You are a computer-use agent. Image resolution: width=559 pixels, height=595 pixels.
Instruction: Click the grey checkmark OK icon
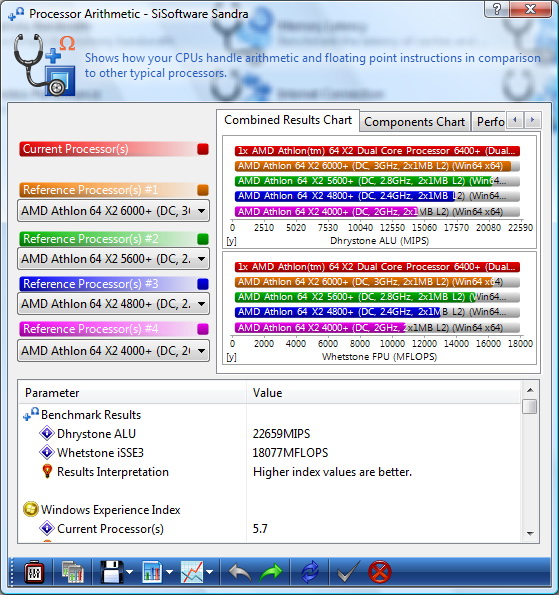point(348,572)
